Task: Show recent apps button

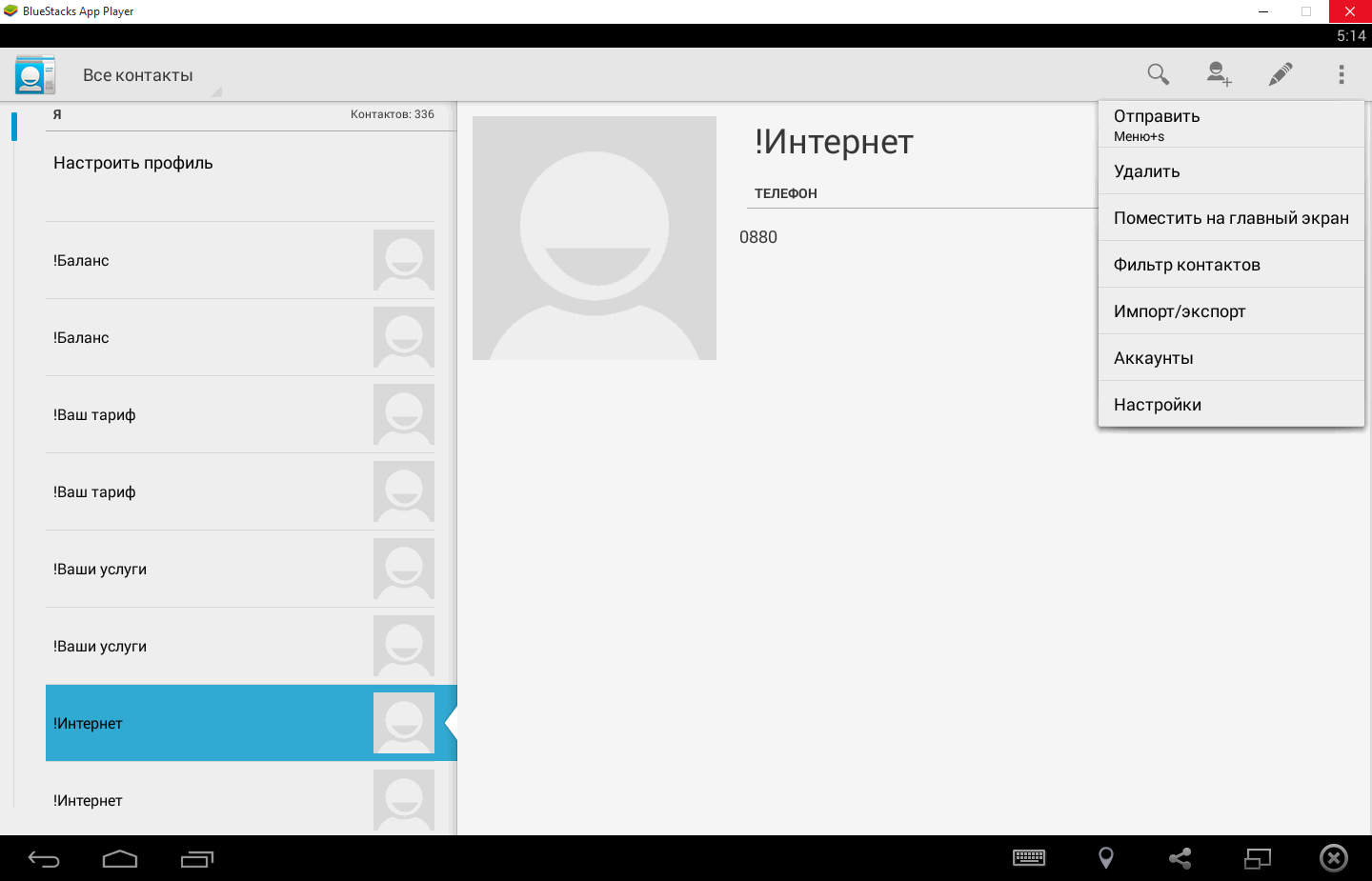Action: (x=197, y=859)
